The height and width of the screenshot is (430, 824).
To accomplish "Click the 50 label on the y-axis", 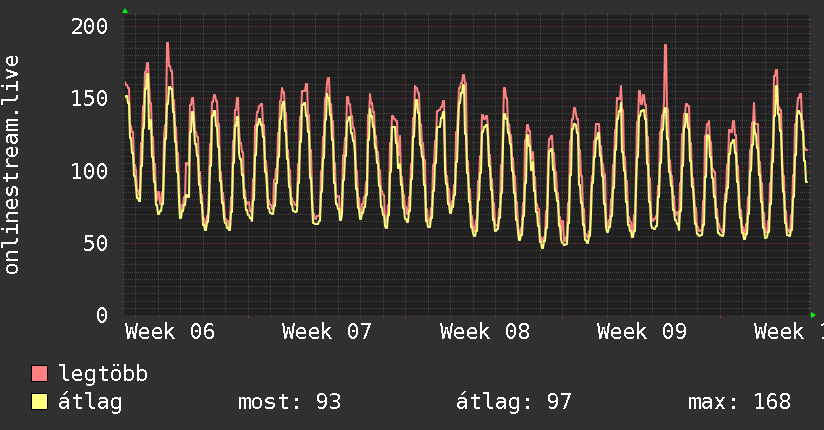I will [95, 243].
